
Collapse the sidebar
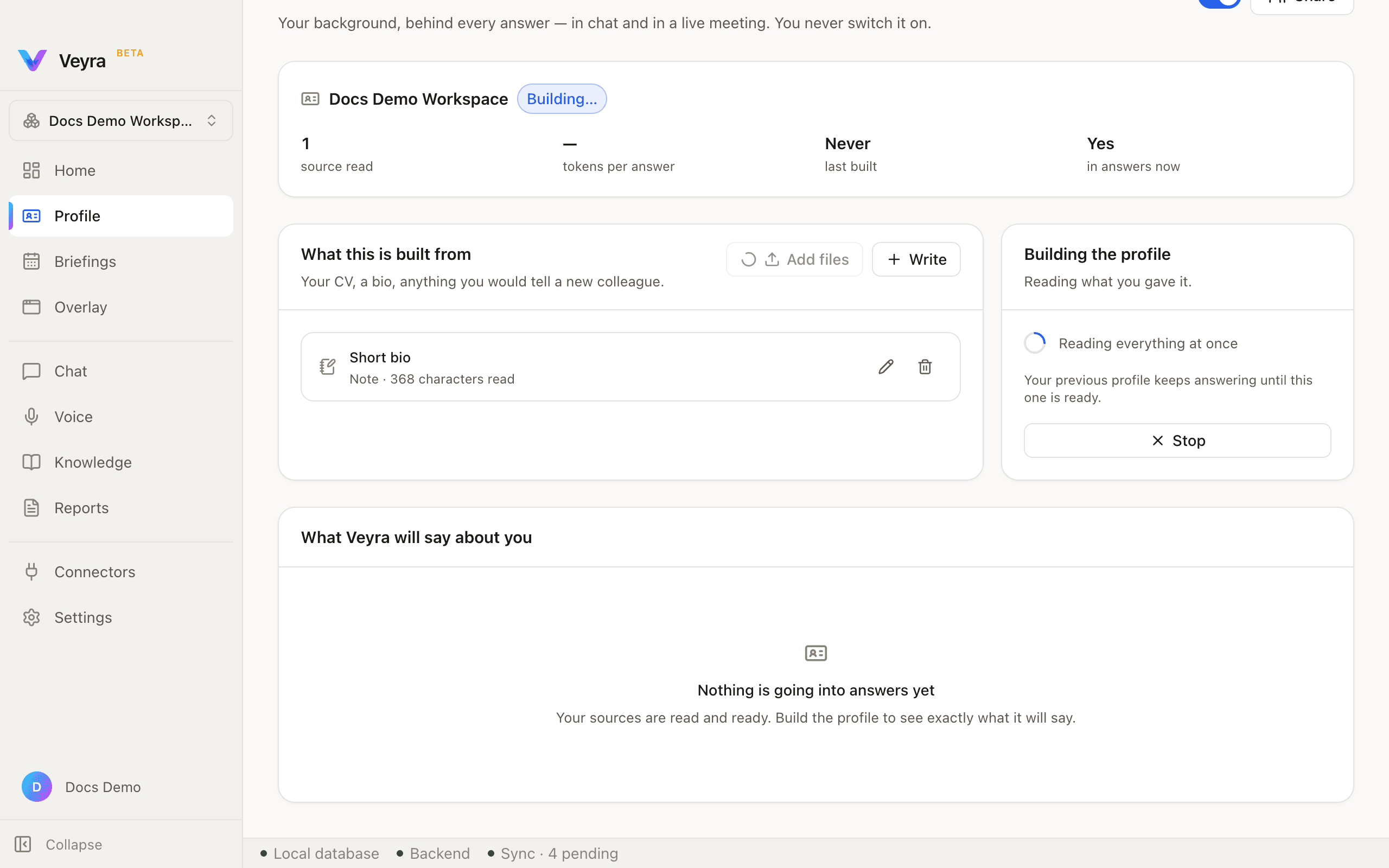(59, 845)
